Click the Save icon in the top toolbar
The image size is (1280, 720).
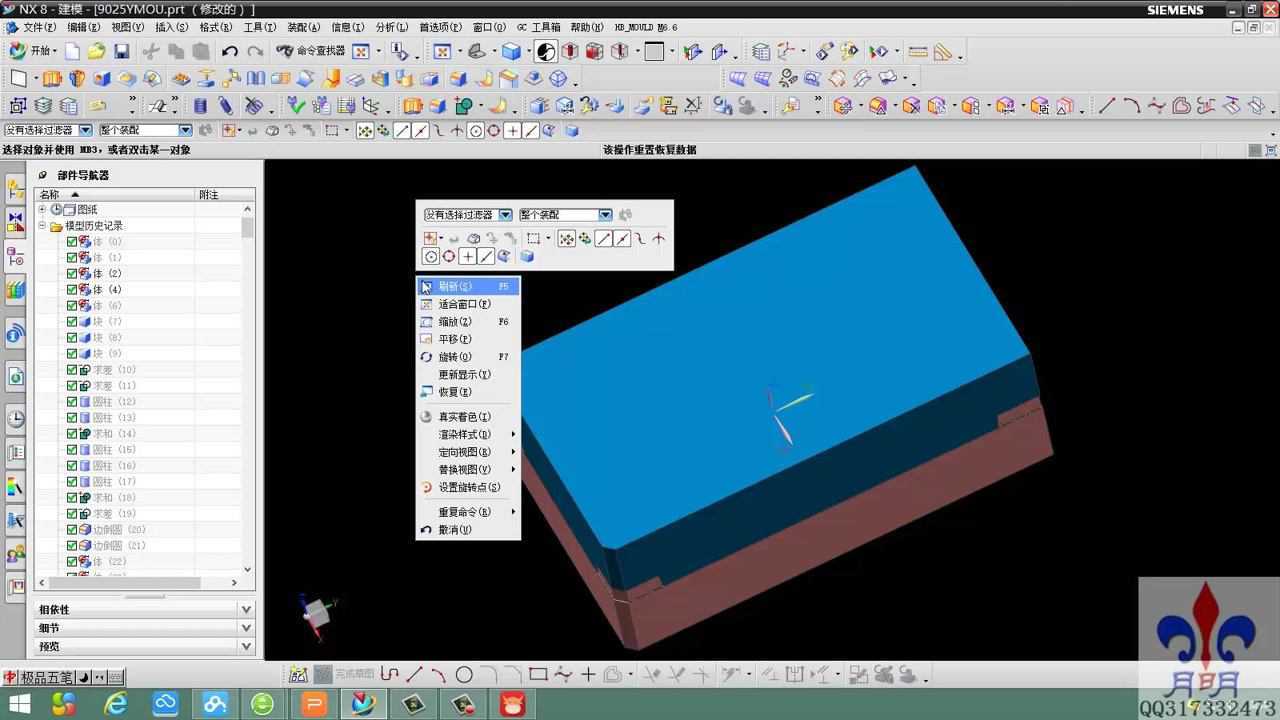[x=121, y=51]
